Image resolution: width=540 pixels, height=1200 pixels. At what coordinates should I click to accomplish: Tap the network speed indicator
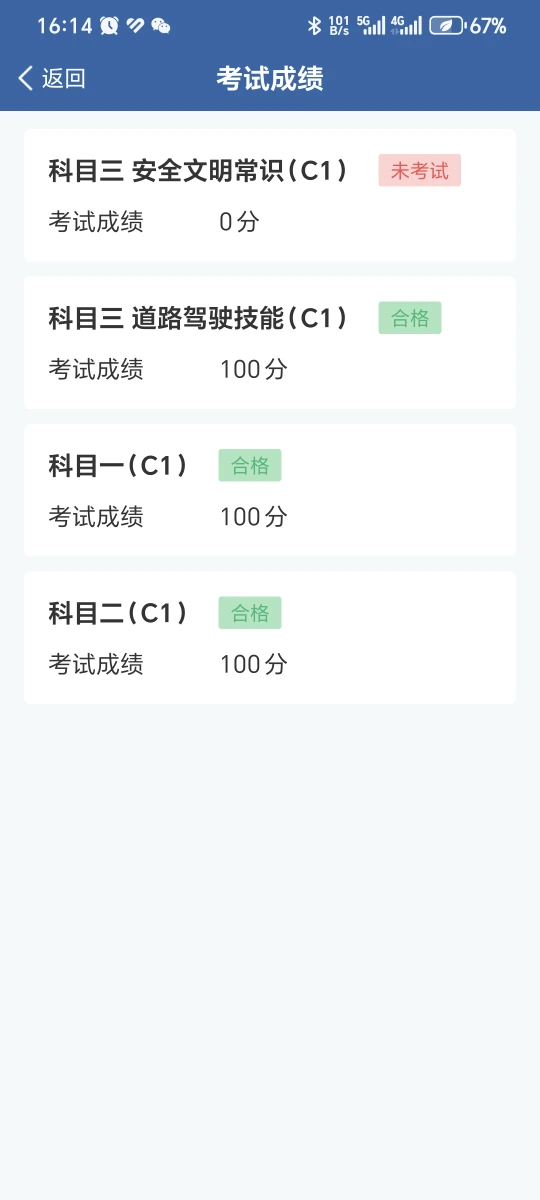pos(339,26)
